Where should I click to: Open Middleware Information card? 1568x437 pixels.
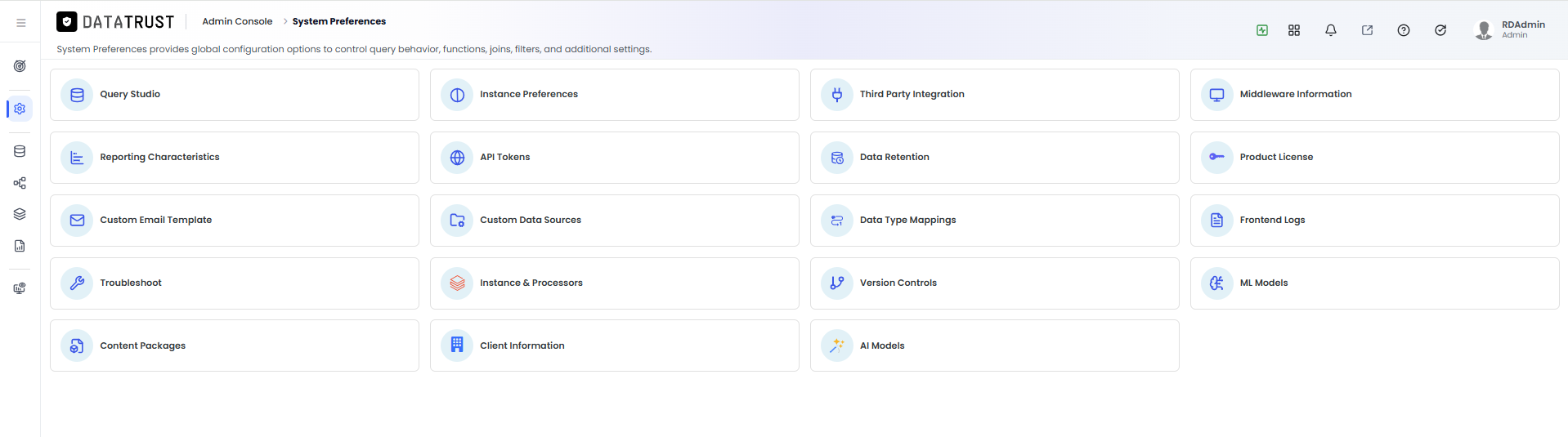1375,95
